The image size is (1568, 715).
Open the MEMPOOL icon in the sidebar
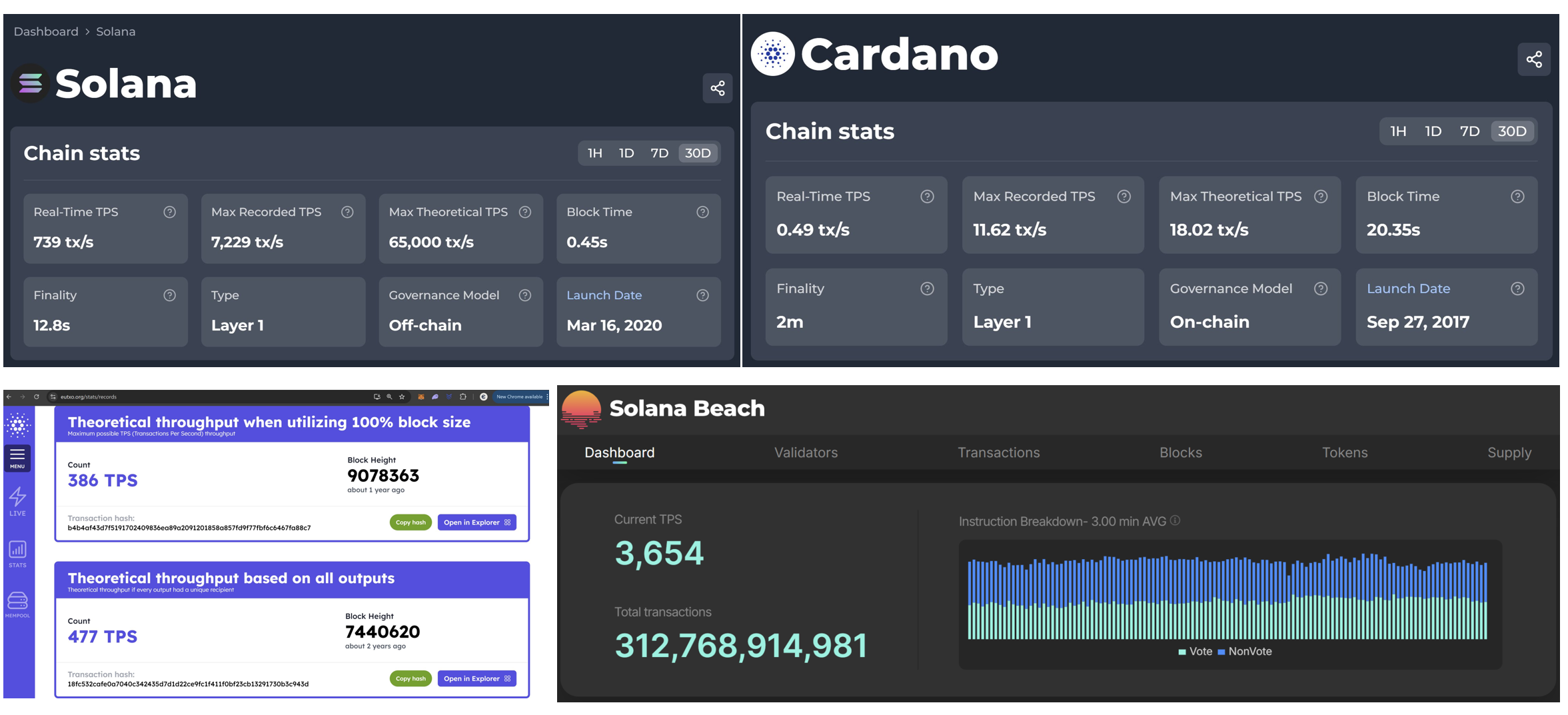click(17, 604)
